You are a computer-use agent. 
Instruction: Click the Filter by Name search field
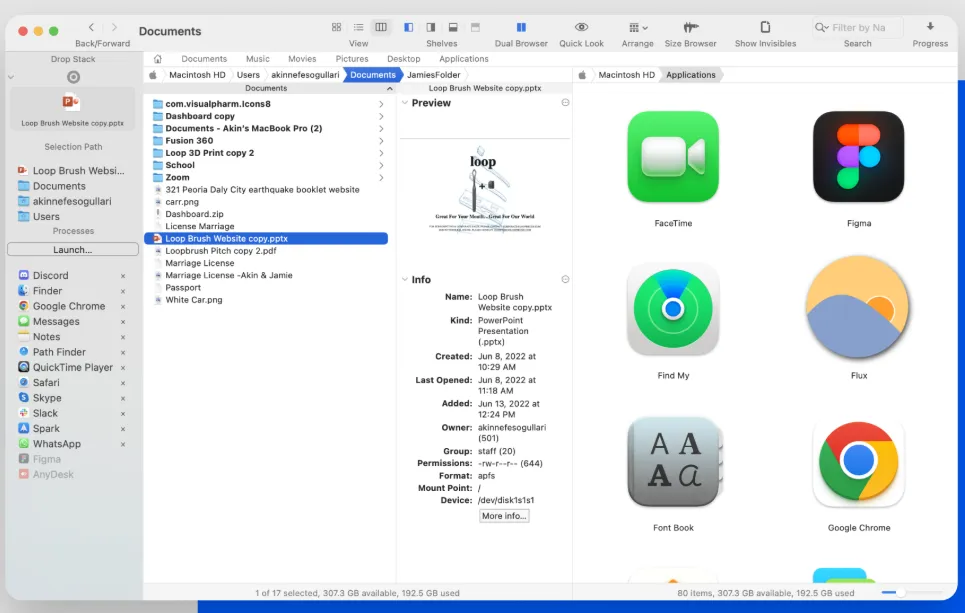858,28
